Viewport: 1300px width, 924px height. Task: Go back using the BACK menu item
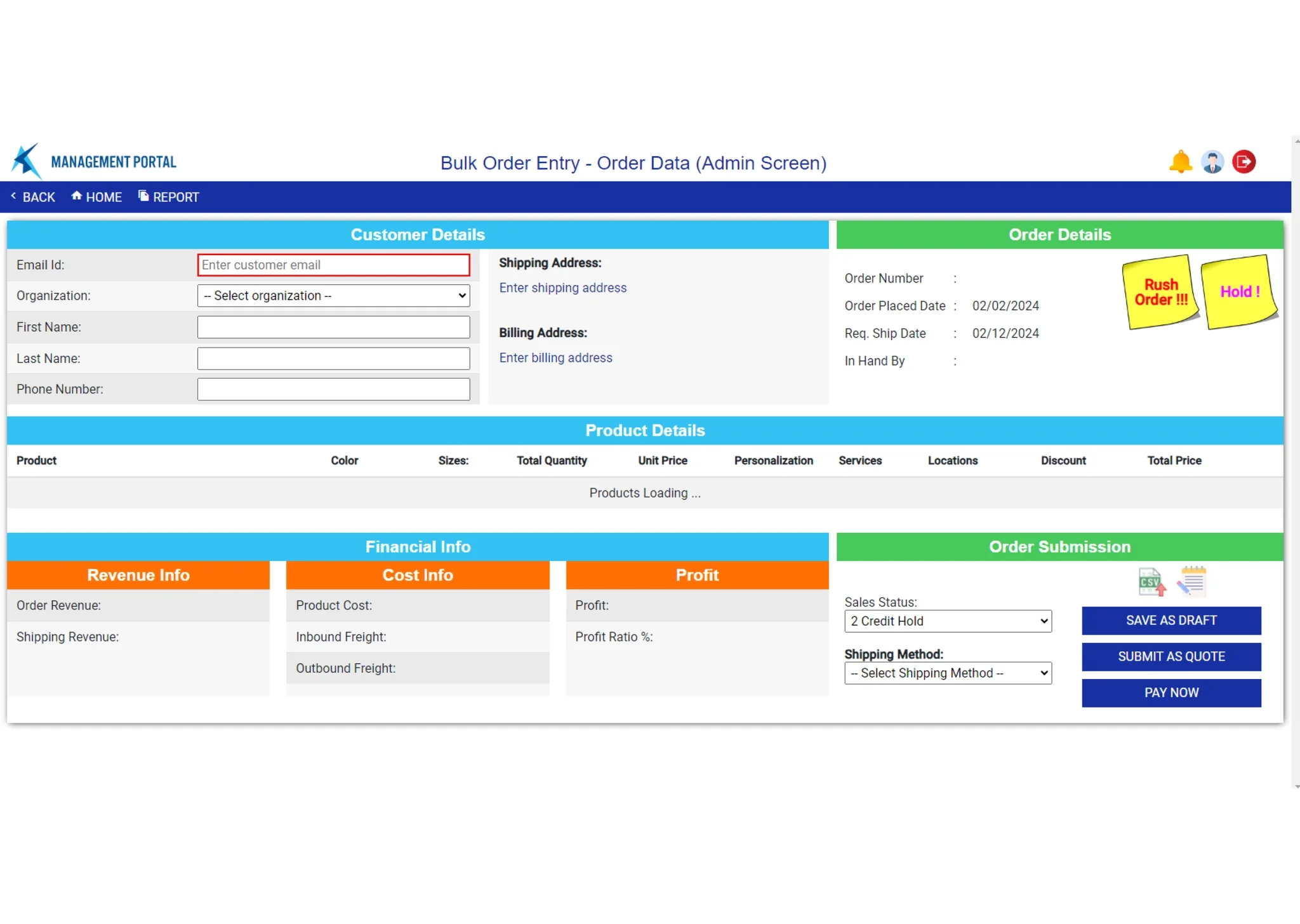(33, 197)
